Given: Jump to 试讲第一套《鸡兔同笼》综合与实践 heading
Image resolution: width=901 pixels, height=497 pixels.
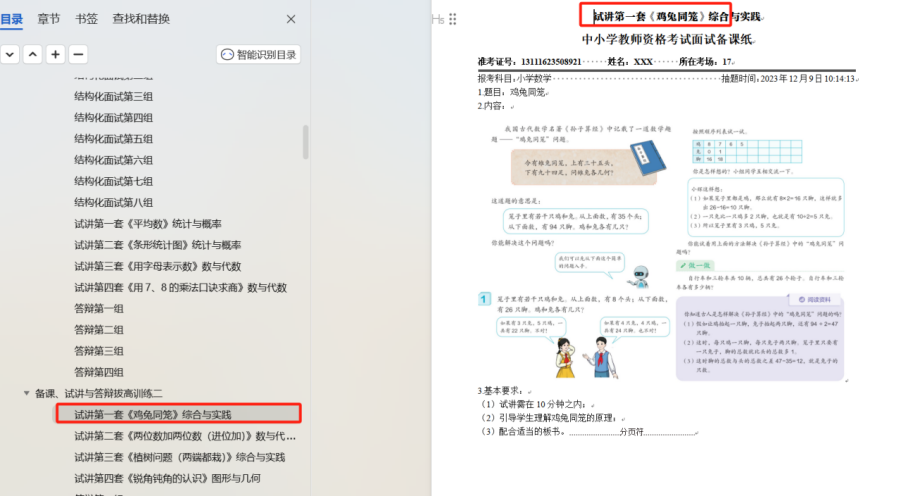Looking at the screenshot, I should [153, 414].
